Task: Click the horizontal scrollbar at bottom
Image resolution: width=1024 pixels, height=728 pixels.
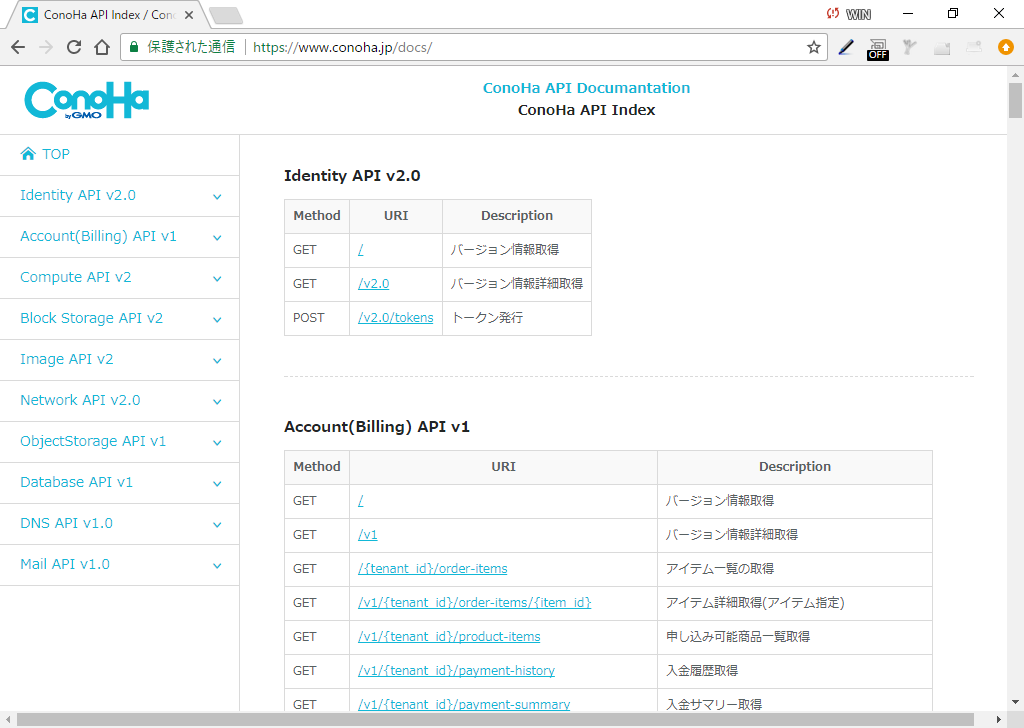Action: (495, 720)
